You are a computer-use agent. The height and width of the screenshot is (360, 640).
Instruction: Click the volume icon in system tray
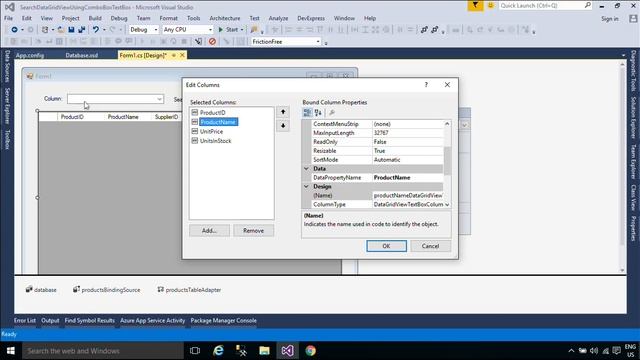click(x=594, y=351)
